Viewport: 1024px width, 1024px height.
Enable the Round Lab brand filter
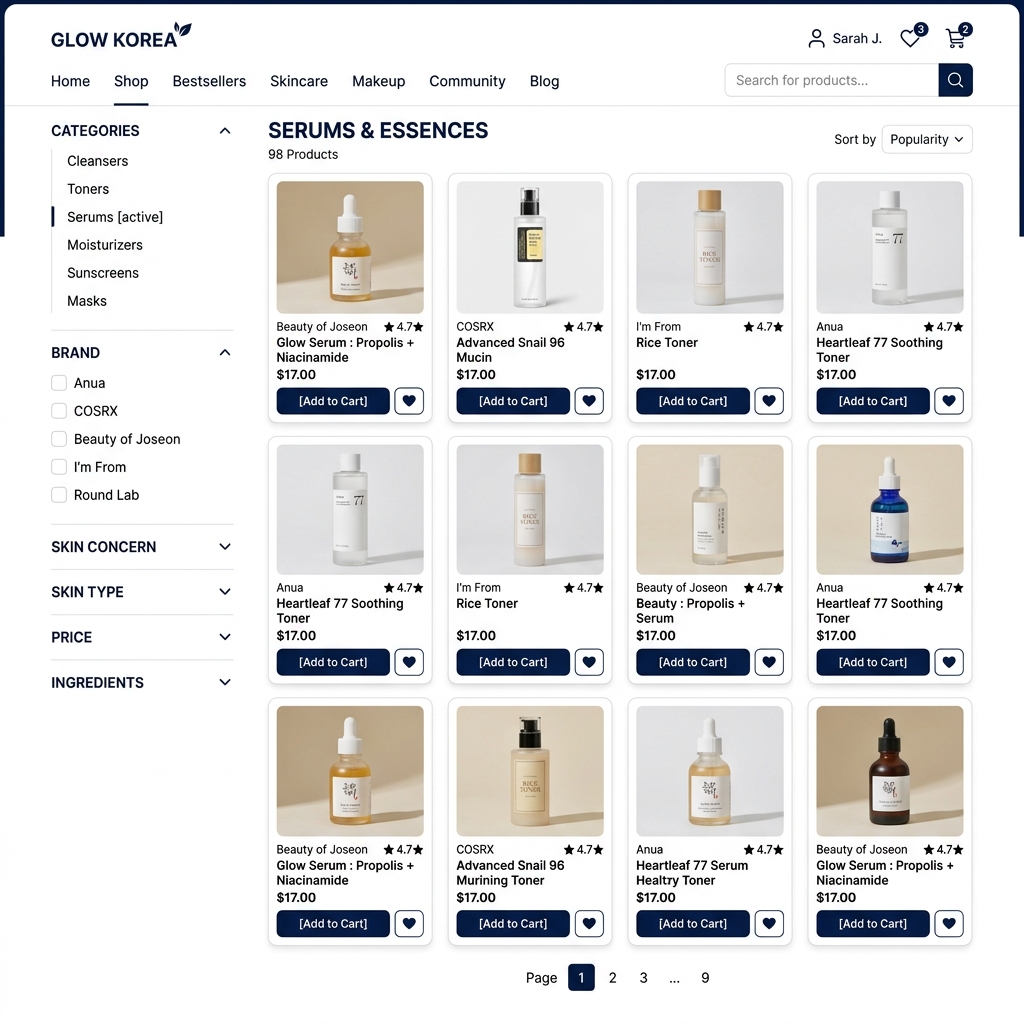point(59,495)
